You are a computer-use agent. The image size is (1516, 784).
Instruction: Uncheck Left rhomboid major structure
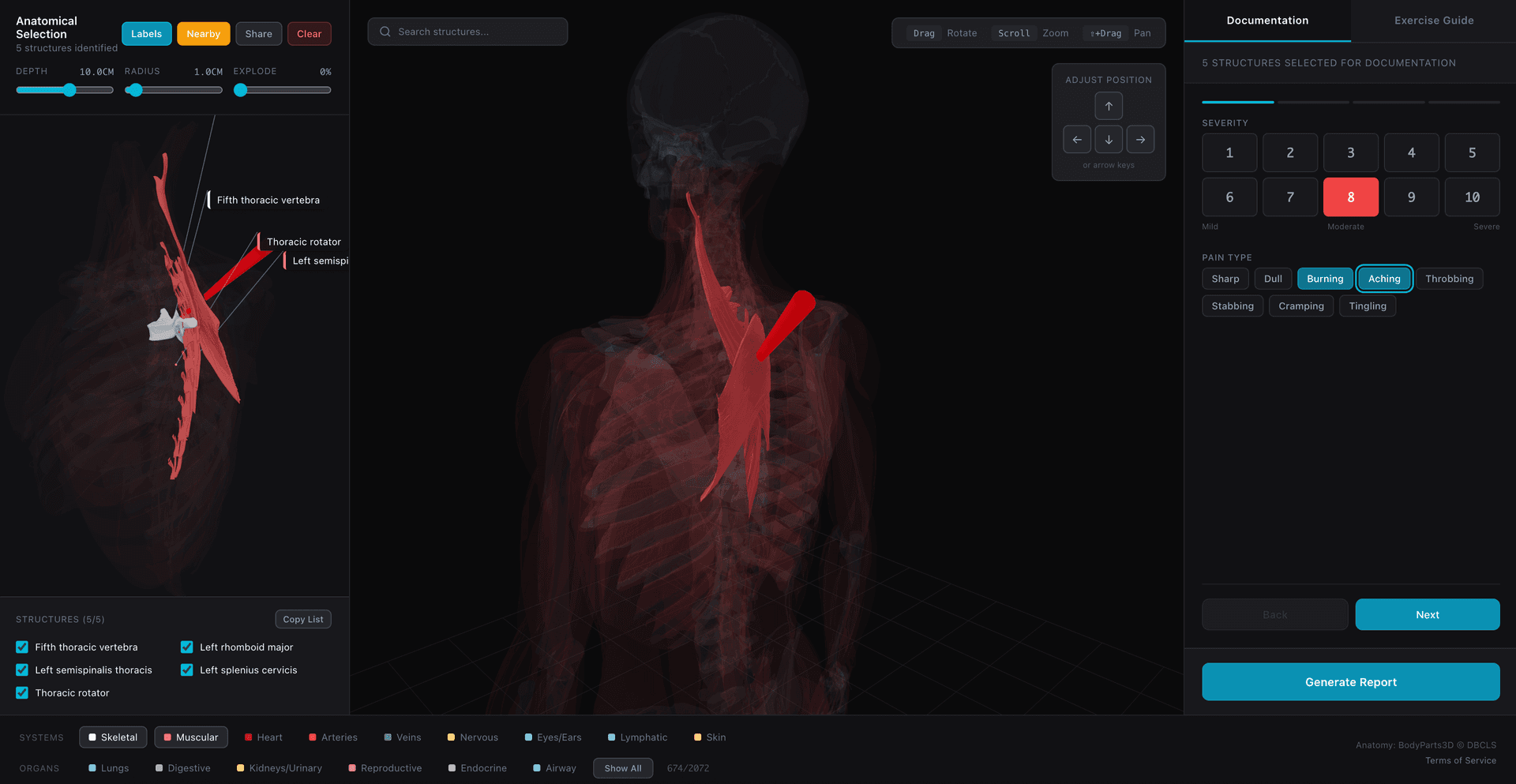tap(186, 647)
